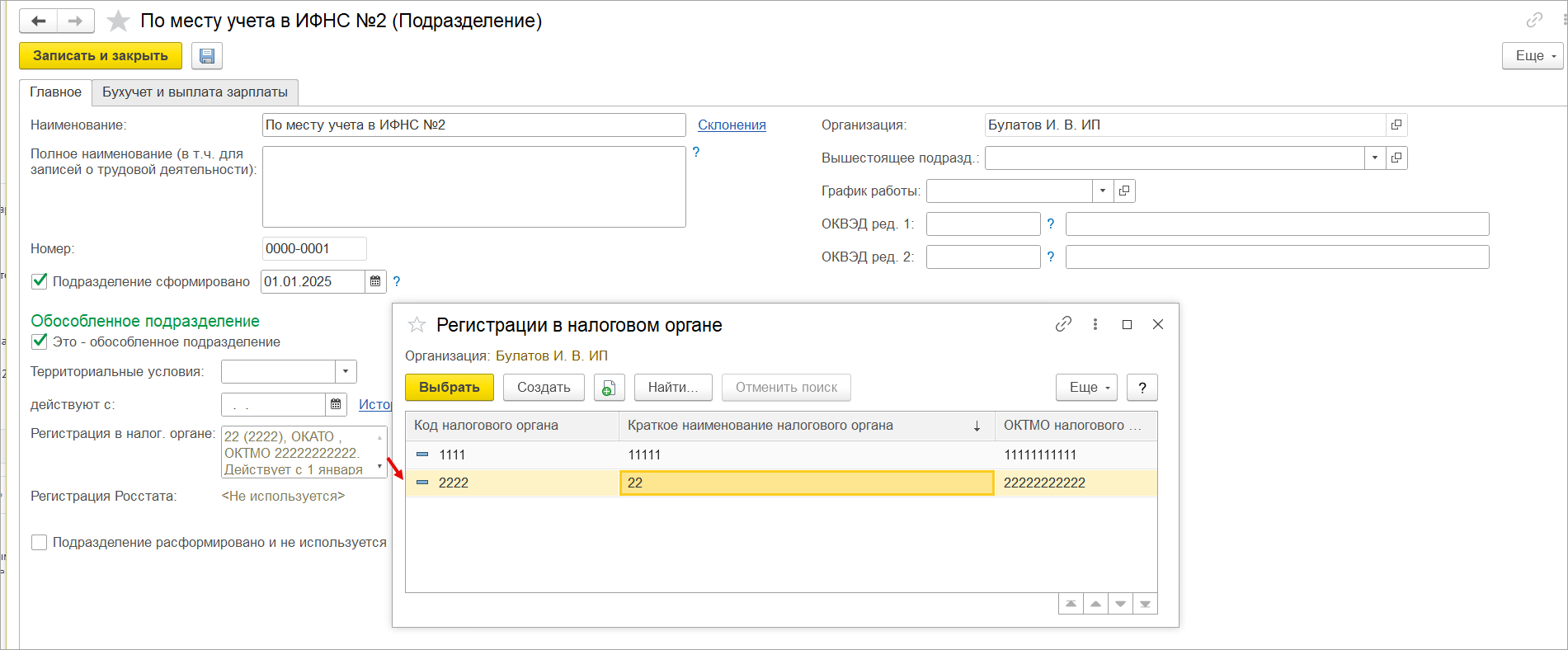Step down the Регистрация в налог. органе field's lower arrow
Viewport: 1568px width, 650px height.
tap(379, 467)
